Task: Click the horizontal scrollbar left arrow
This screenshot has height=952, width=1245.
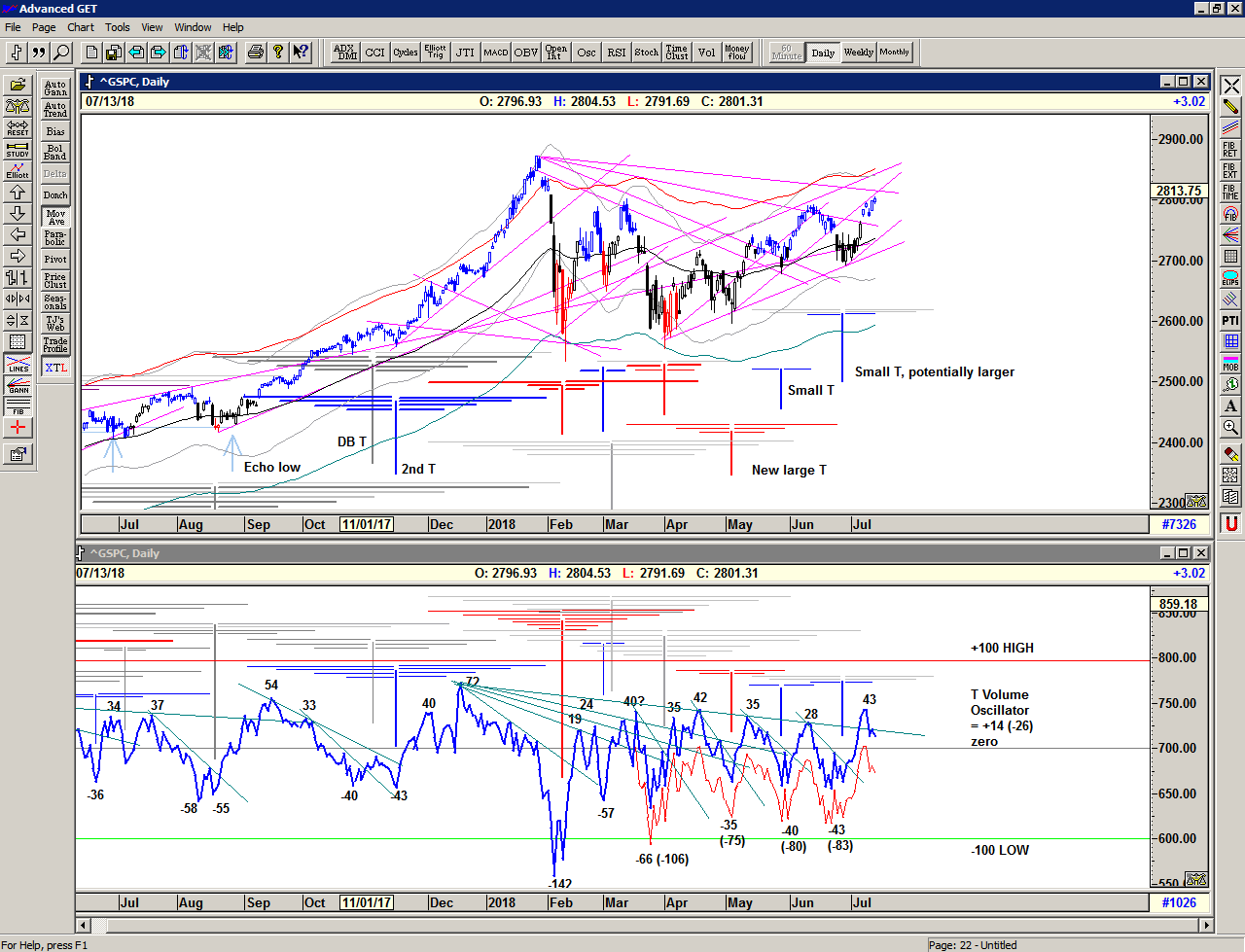Action: point(84,925)
